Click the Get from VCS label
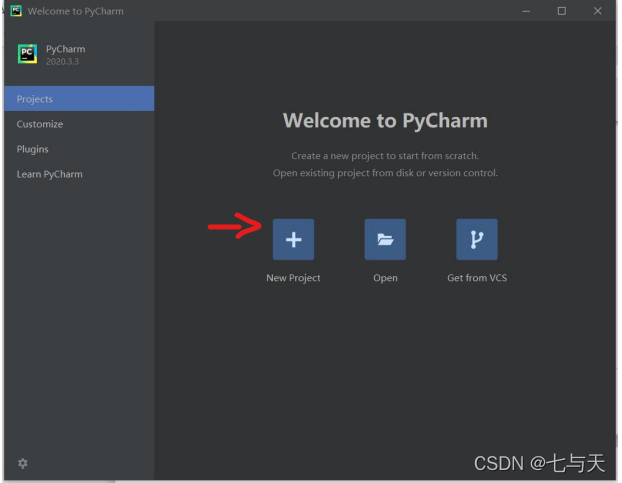The width and height of the screenshot is (622, 483). [477, 278]
